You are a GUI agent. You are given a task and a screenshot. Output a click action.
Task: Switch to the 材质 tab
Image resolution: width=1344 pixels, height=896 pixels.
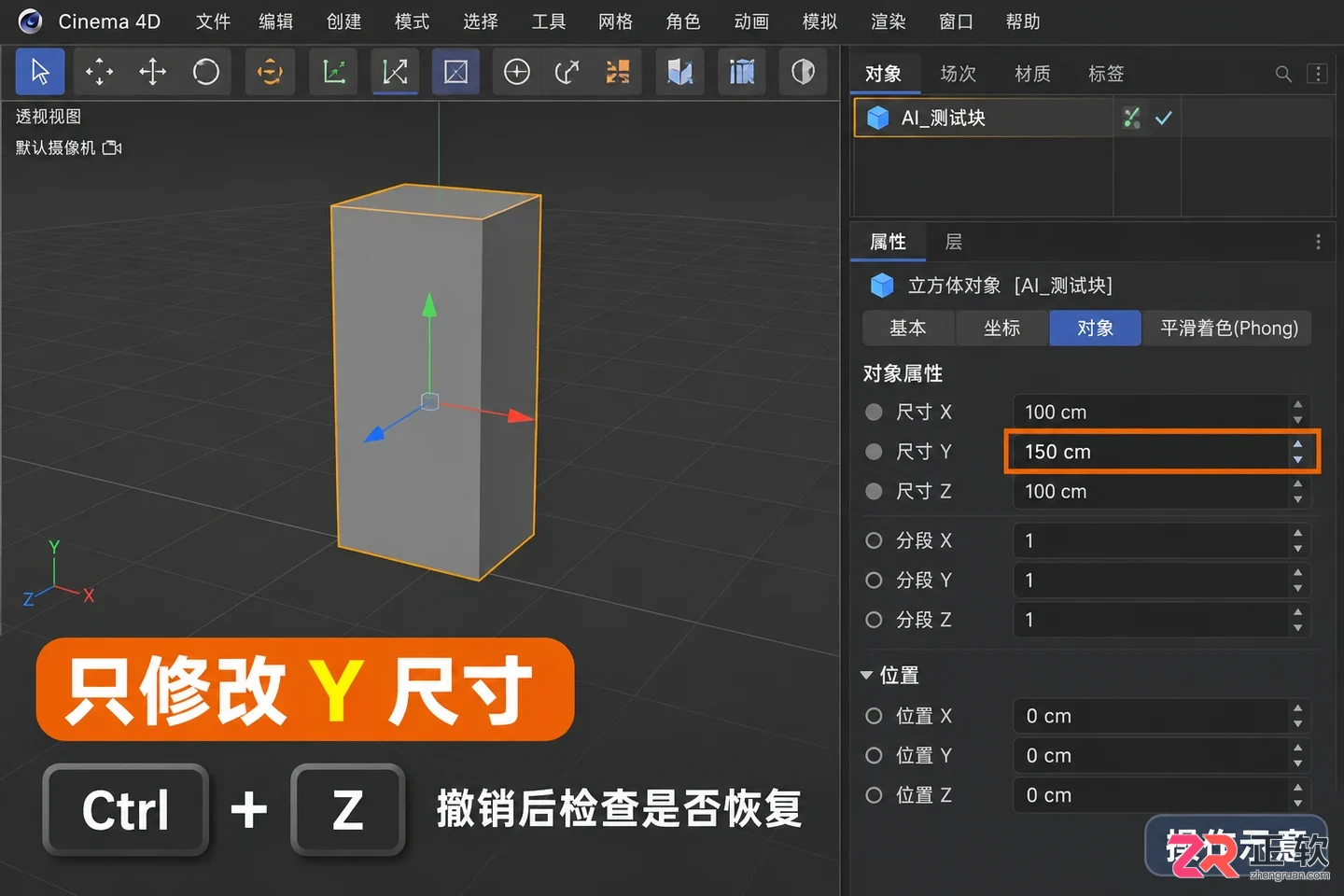pos(1032,74)
